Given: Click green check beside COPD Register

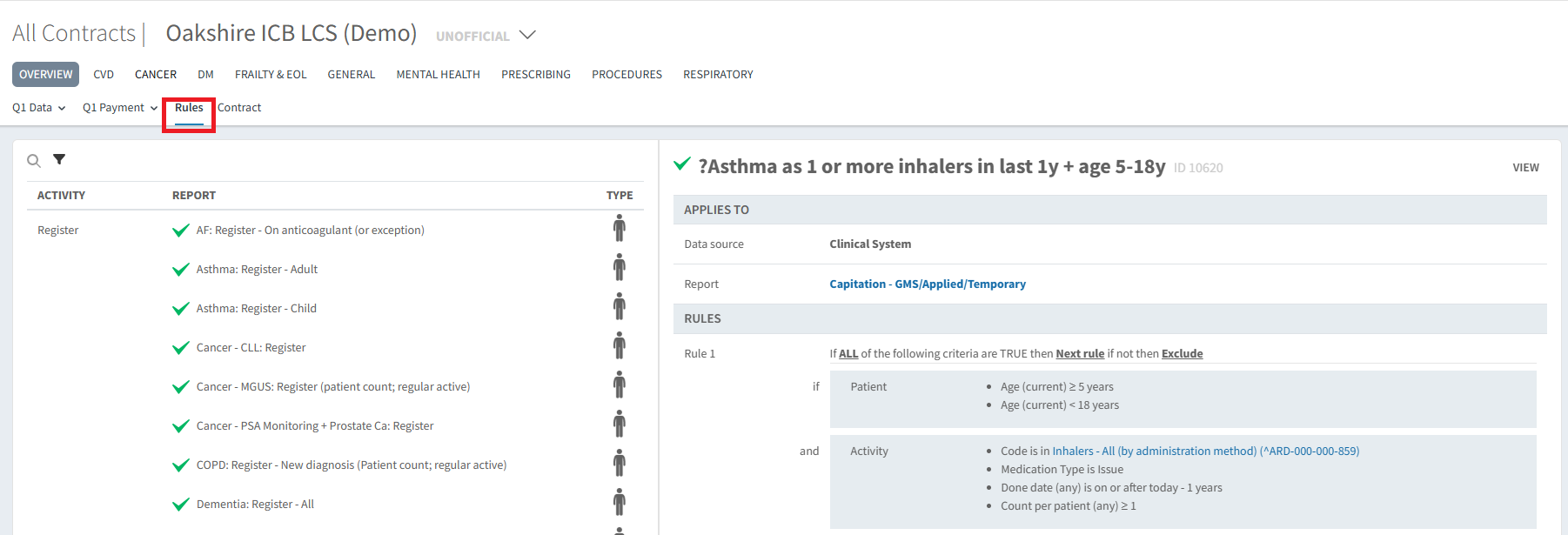Looking at the screenshot, I should (181, 465).
